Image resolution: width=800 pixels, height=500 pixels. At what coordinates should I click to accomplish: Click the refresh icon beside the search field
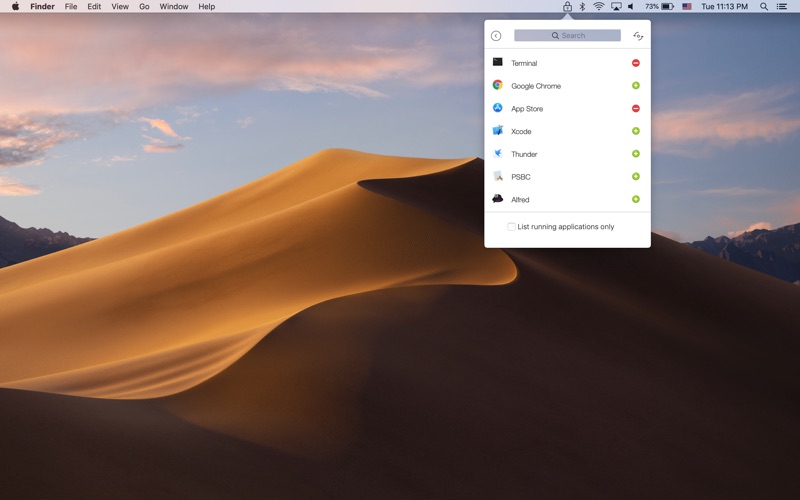tap(638, 36)
